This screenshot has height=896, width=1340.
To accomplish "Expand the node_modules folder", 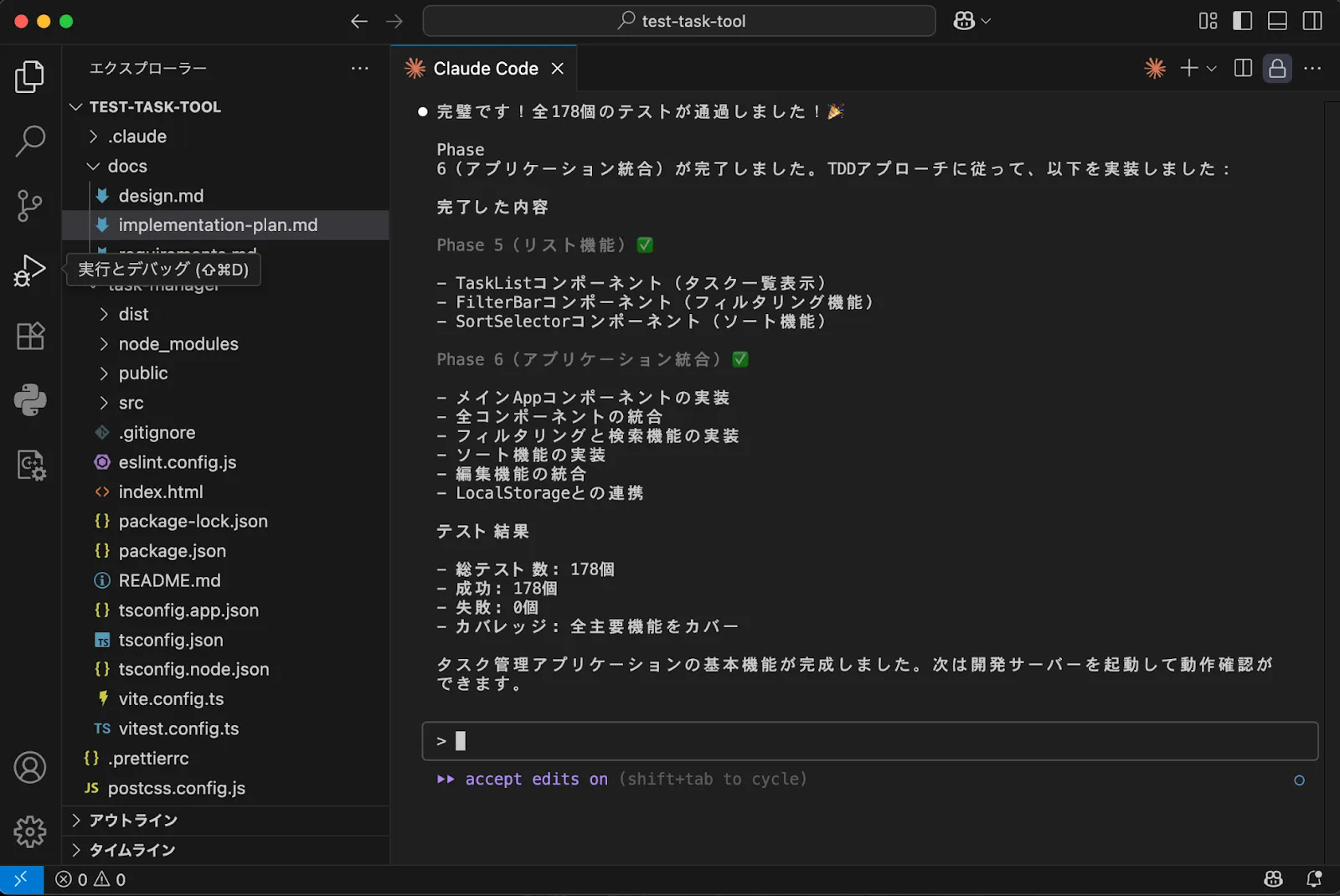I will (x=178, y=344).
